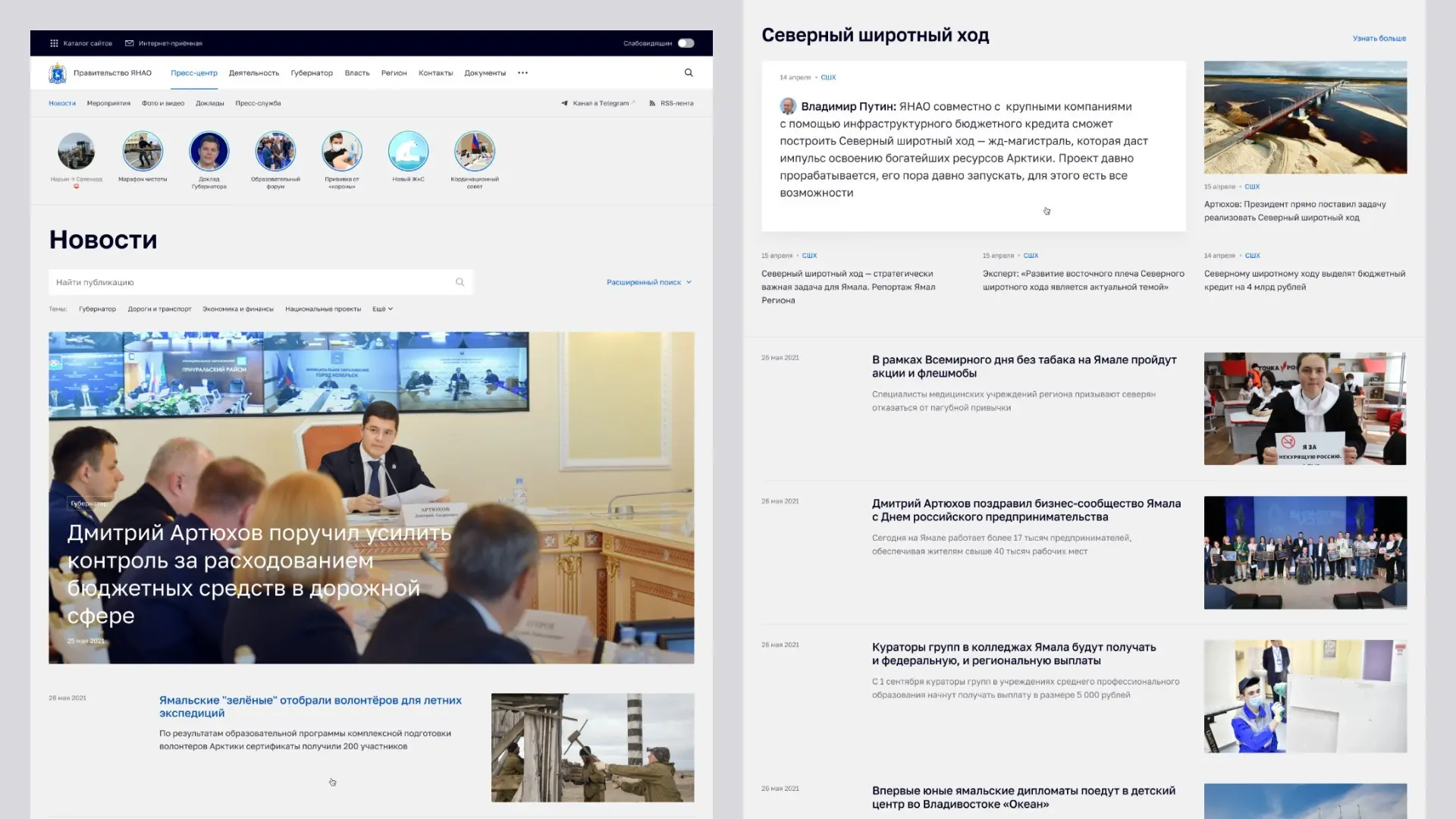Expand the Ещё topics dropdown
The height and width of the screenshot is (819, 1456).
pyautogui.click(x=383, y=309)
